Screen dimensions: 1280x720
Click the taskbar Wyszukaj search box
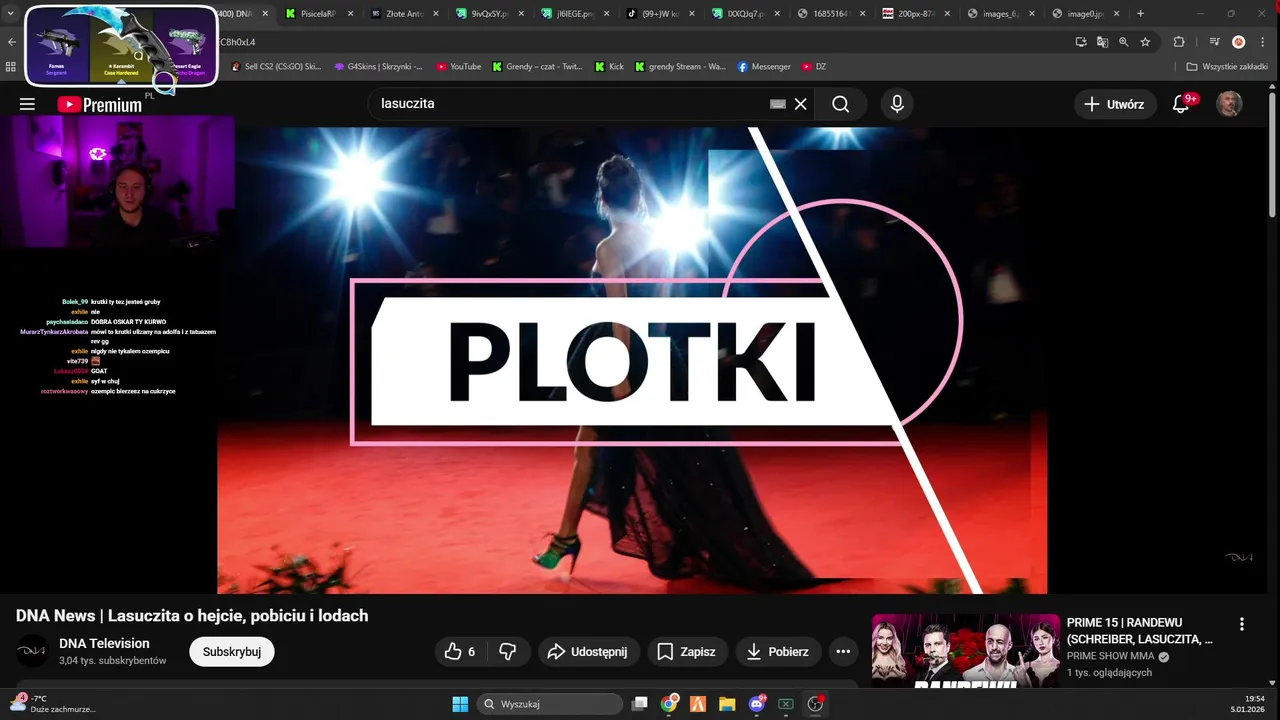[x=549, y=704]
